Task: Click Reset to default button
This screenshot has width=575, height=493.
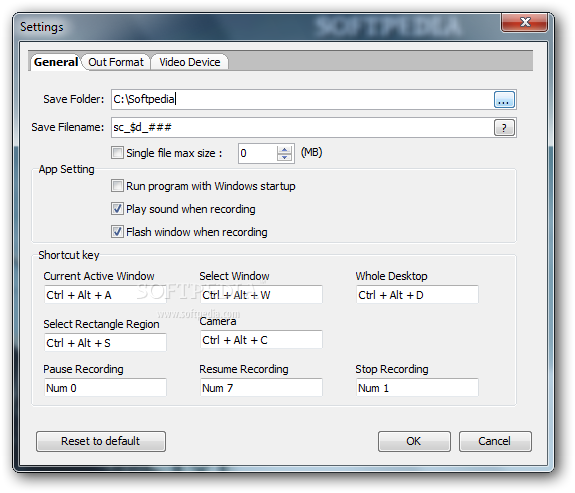Action: pyautogui.click(x=101, y=441)
